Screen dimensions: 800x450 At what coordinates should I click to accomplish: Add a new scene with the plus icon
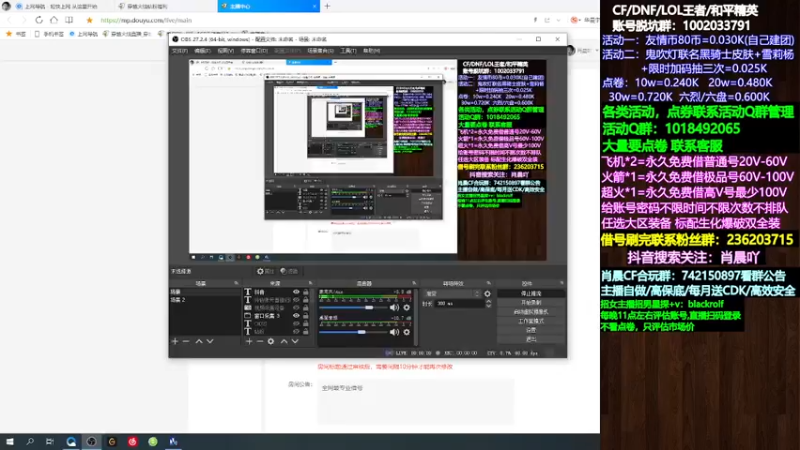coord(175,341)
